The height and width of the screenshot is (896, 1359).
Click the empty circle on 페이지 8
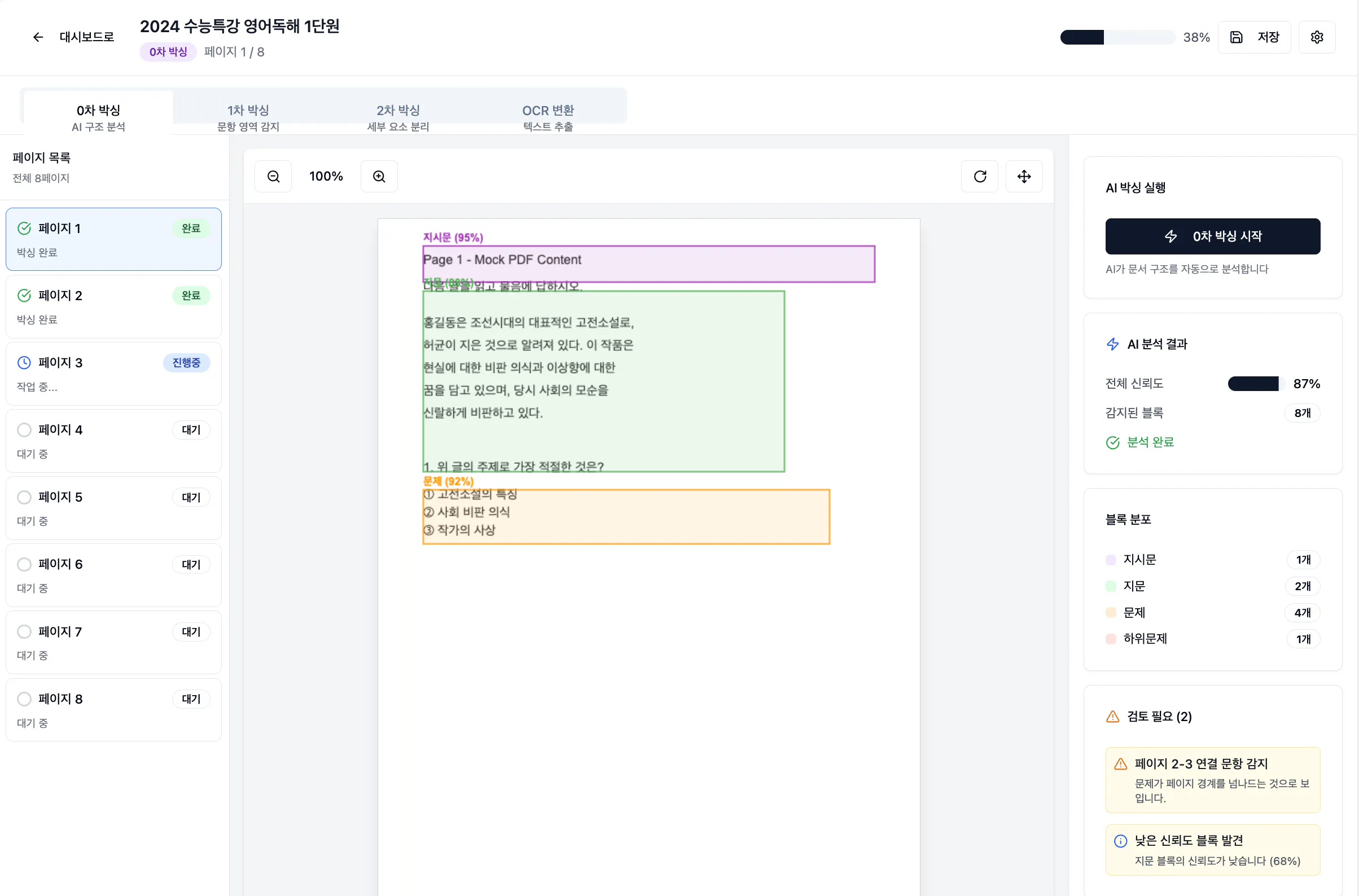24,699
